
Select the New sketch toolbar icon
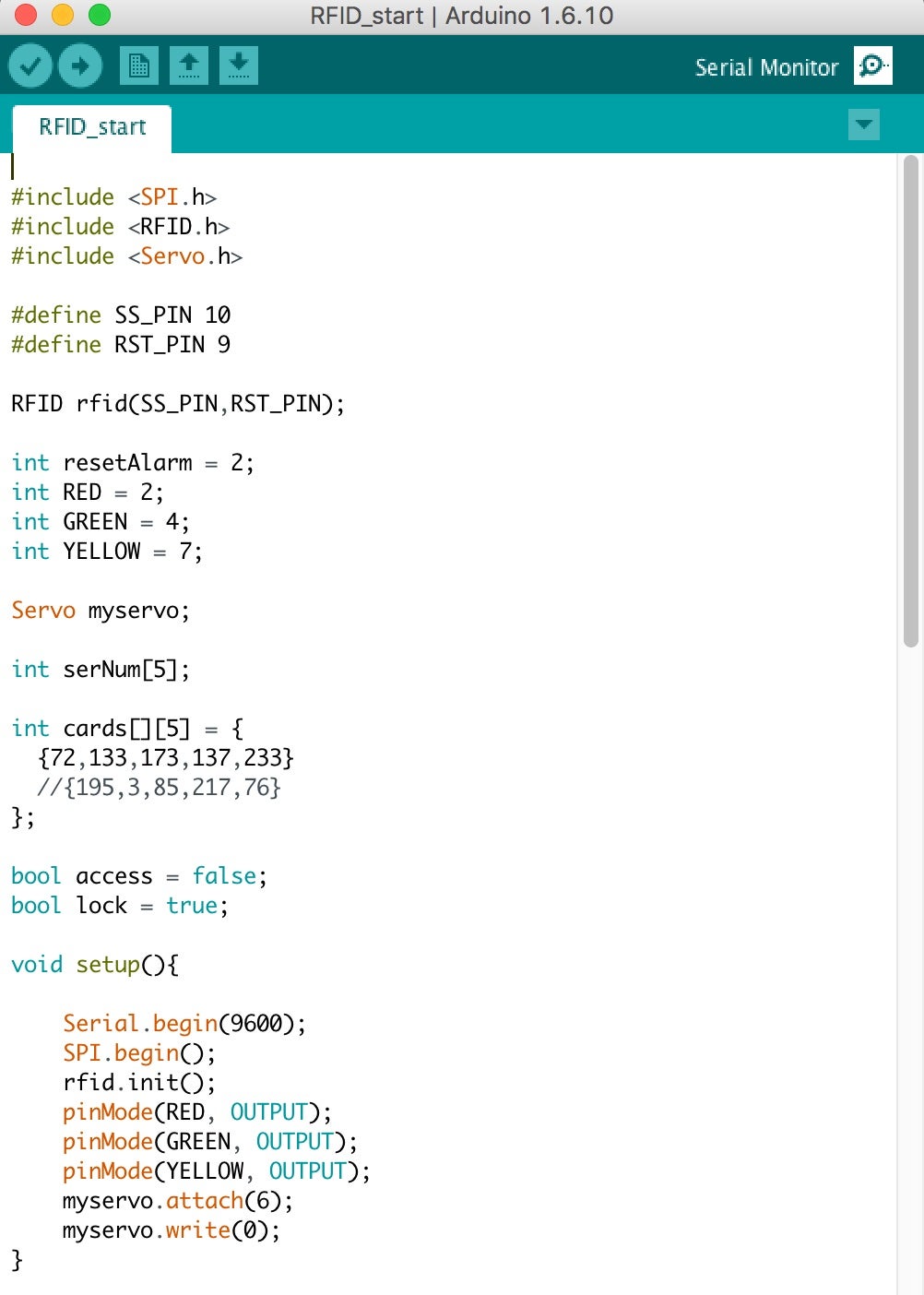[140, 65]
